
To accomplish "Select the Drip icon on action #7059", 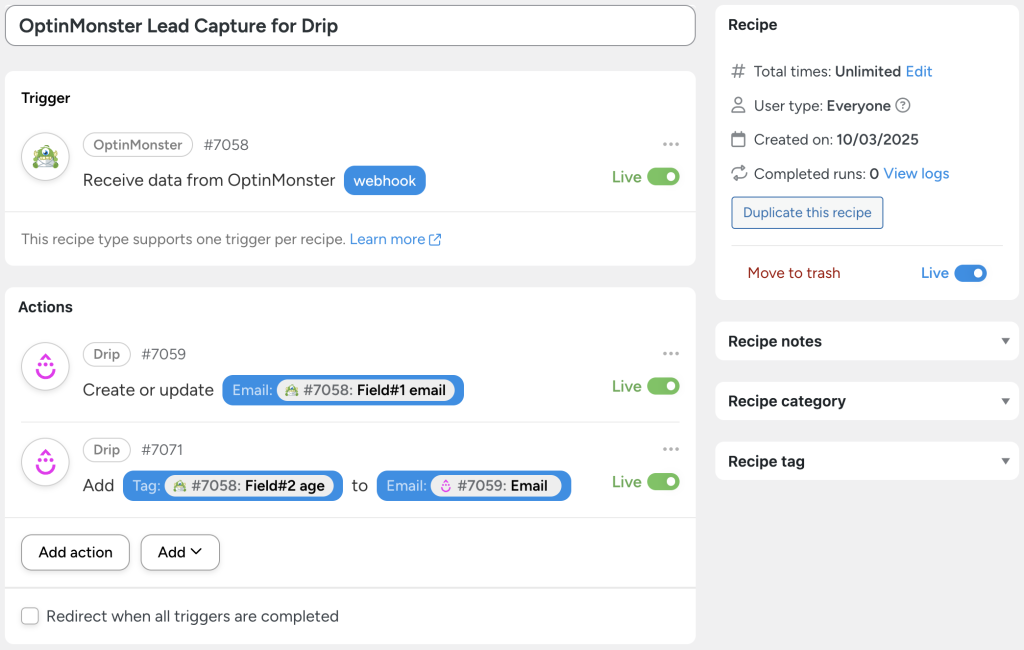I will point(44,366).
